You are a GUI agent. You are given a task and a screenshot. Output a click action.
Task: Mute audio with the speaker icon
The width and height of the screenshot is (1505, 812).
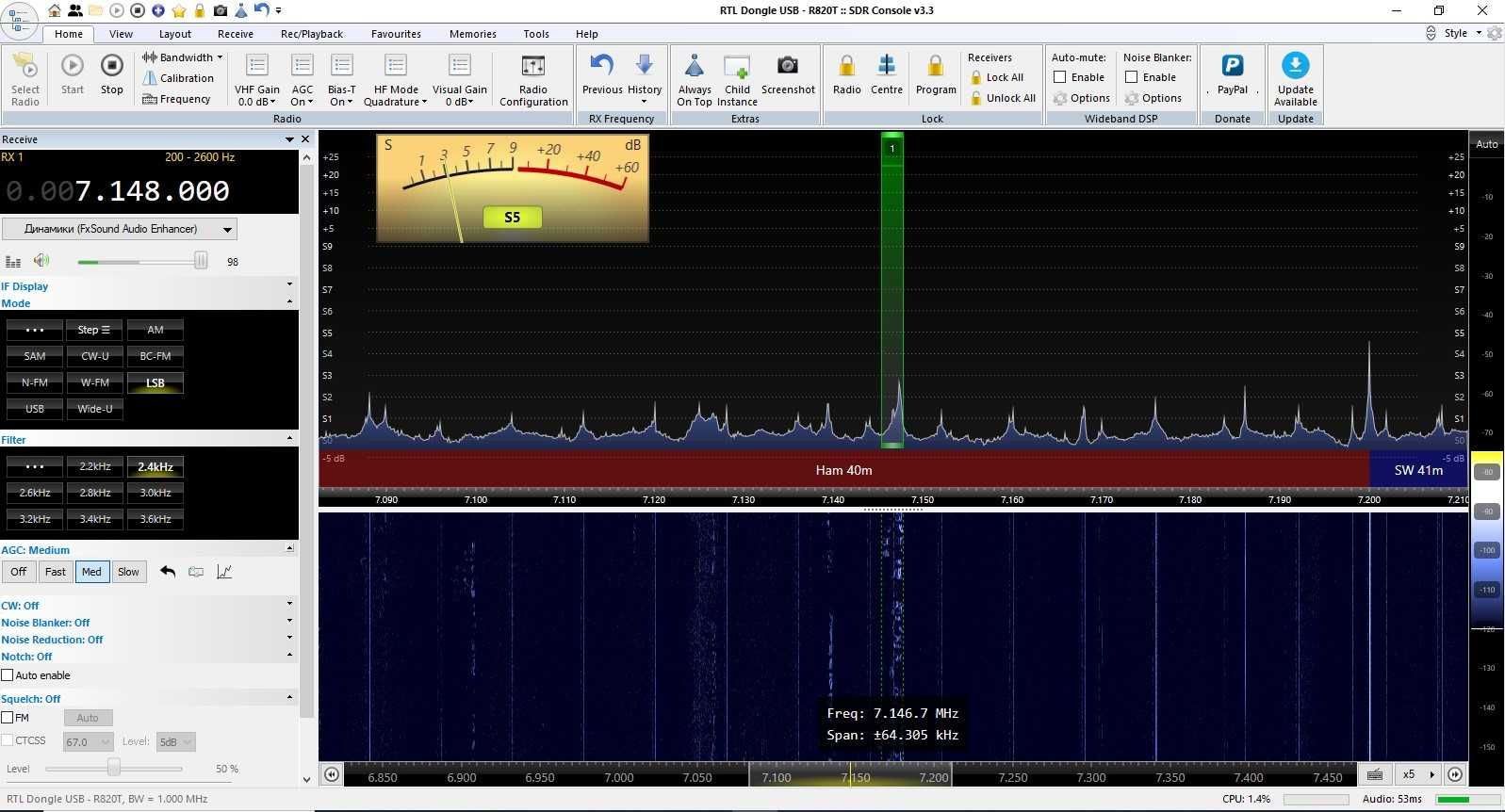(x=41, y=261)
